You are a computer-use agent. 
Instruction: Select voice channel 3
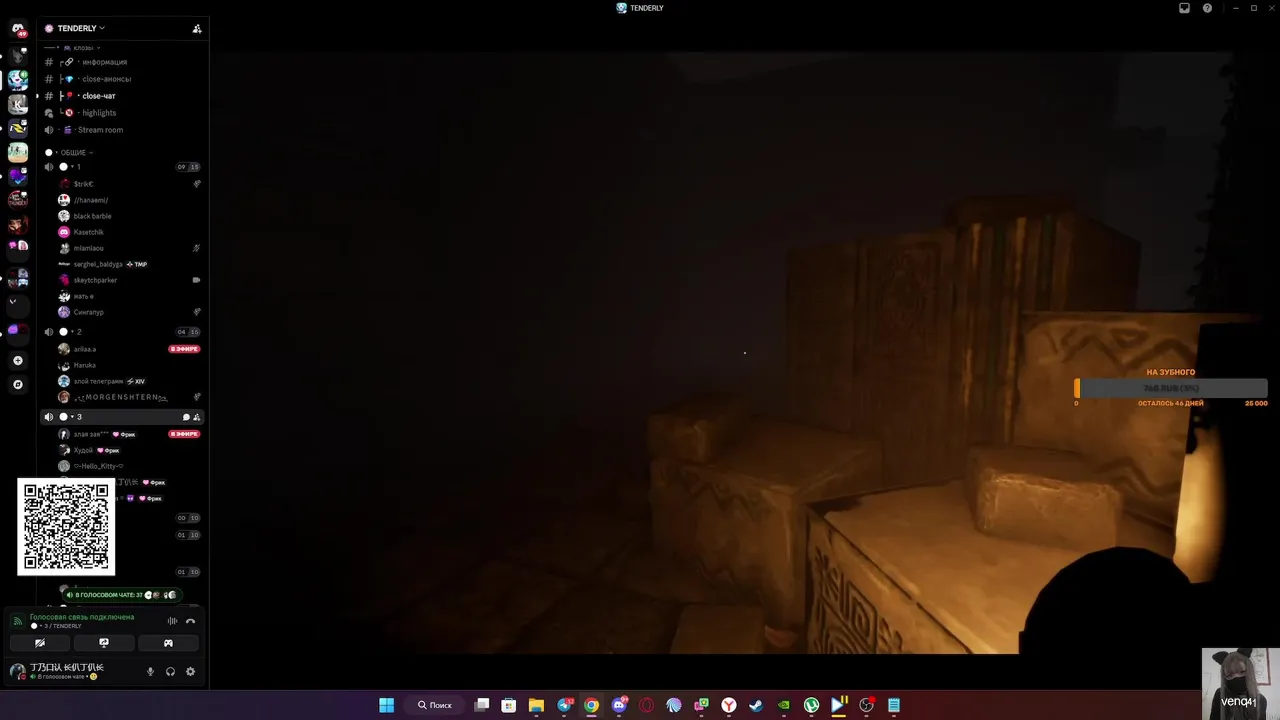[x=122, y=417]
